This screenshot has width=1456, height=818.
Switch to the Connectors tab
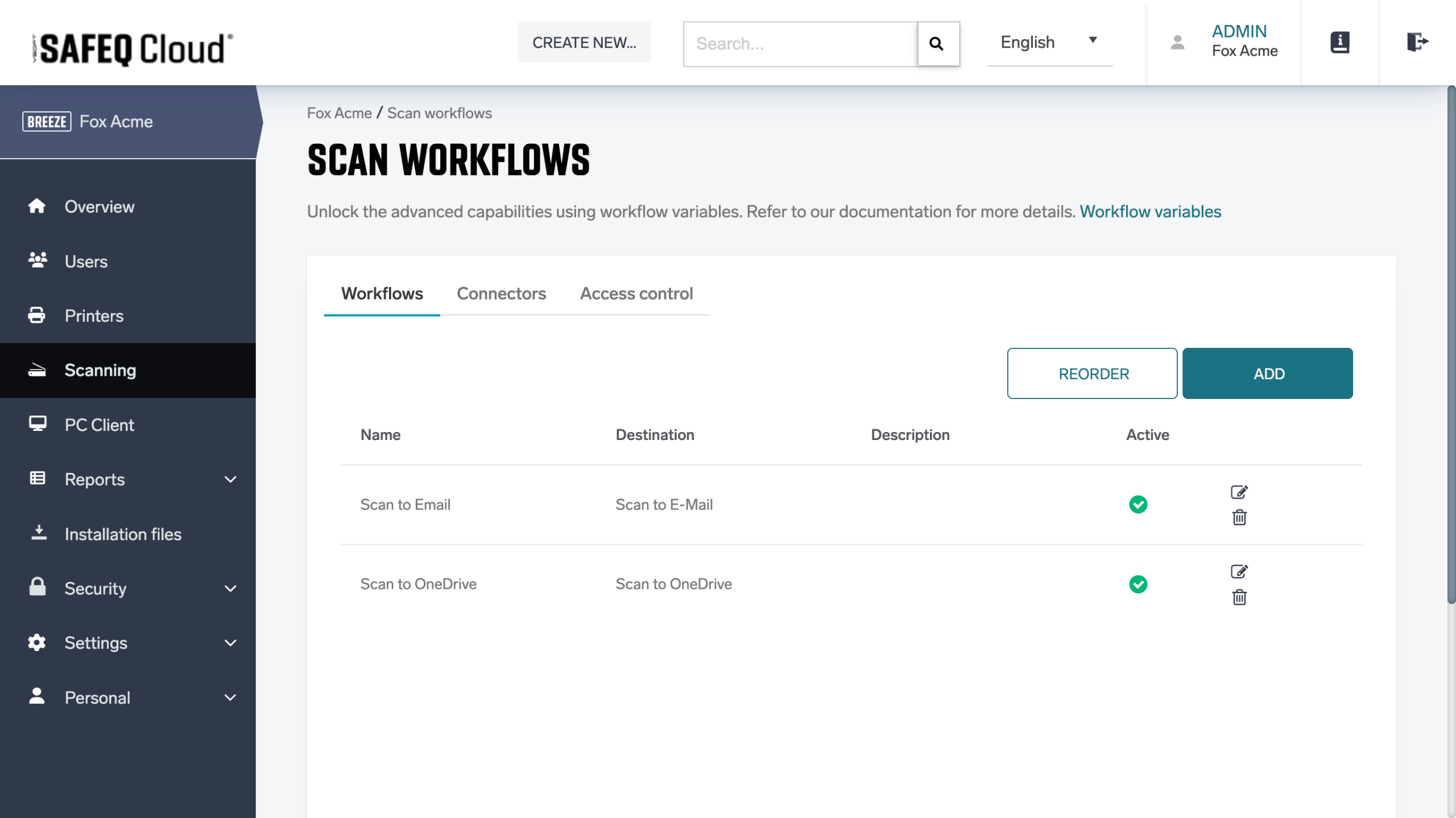[x=500, y=293]
